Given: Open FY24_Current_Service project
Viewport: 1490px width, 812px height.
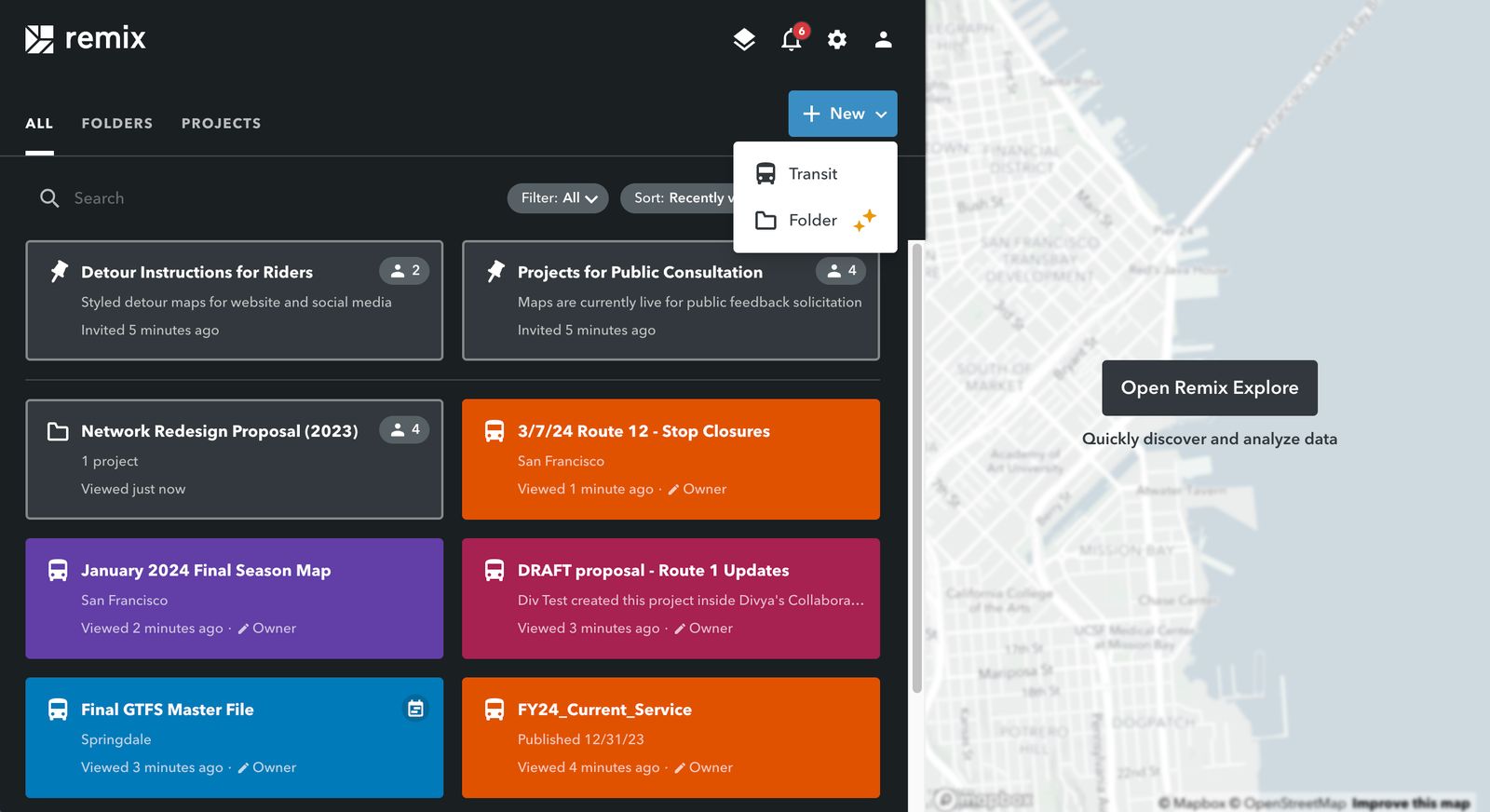Looking at the screenshot, I should coord(670,738).
